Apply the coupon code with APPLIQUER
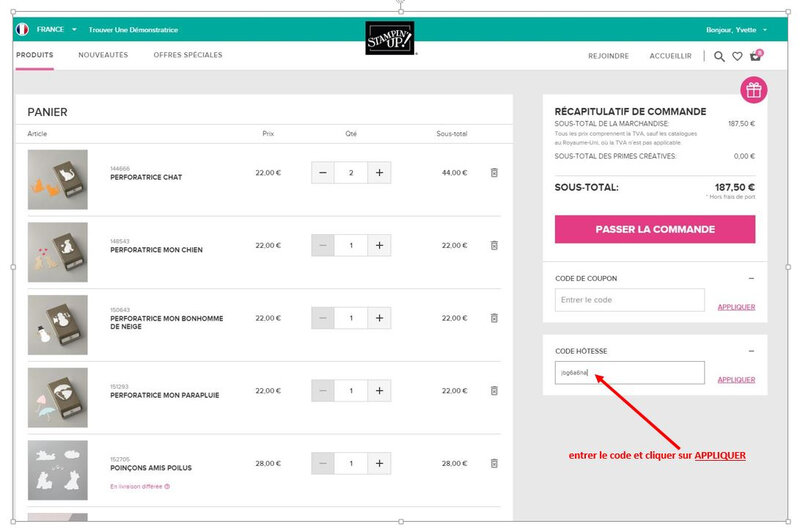 click(x=736, y=307)
